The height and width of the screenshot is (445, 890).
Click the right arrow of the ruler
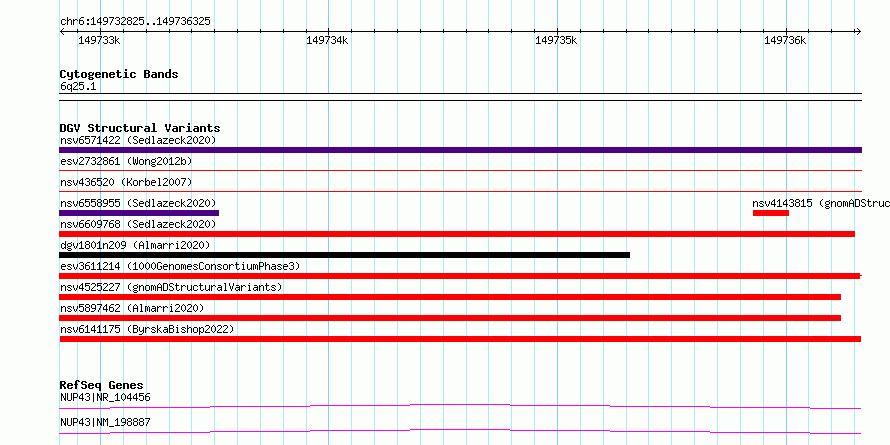click(x=858, y=31)
